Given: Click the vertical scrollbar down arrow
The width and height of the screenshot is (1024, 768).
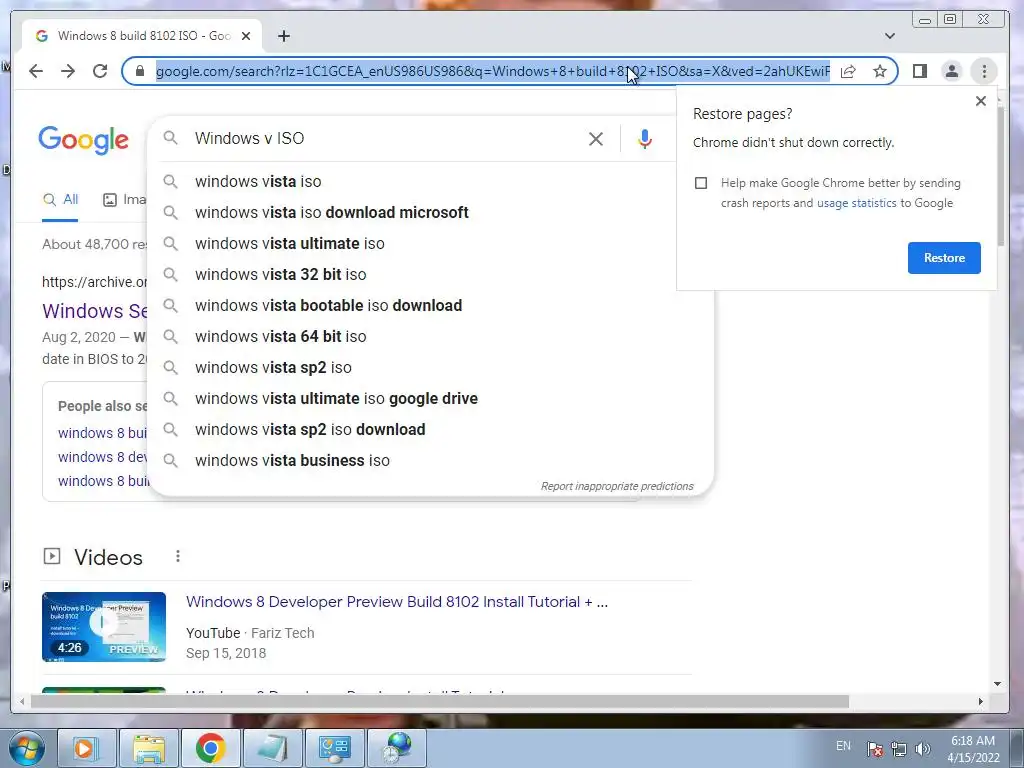Looking at the screenshot, I should click(997, 684).
